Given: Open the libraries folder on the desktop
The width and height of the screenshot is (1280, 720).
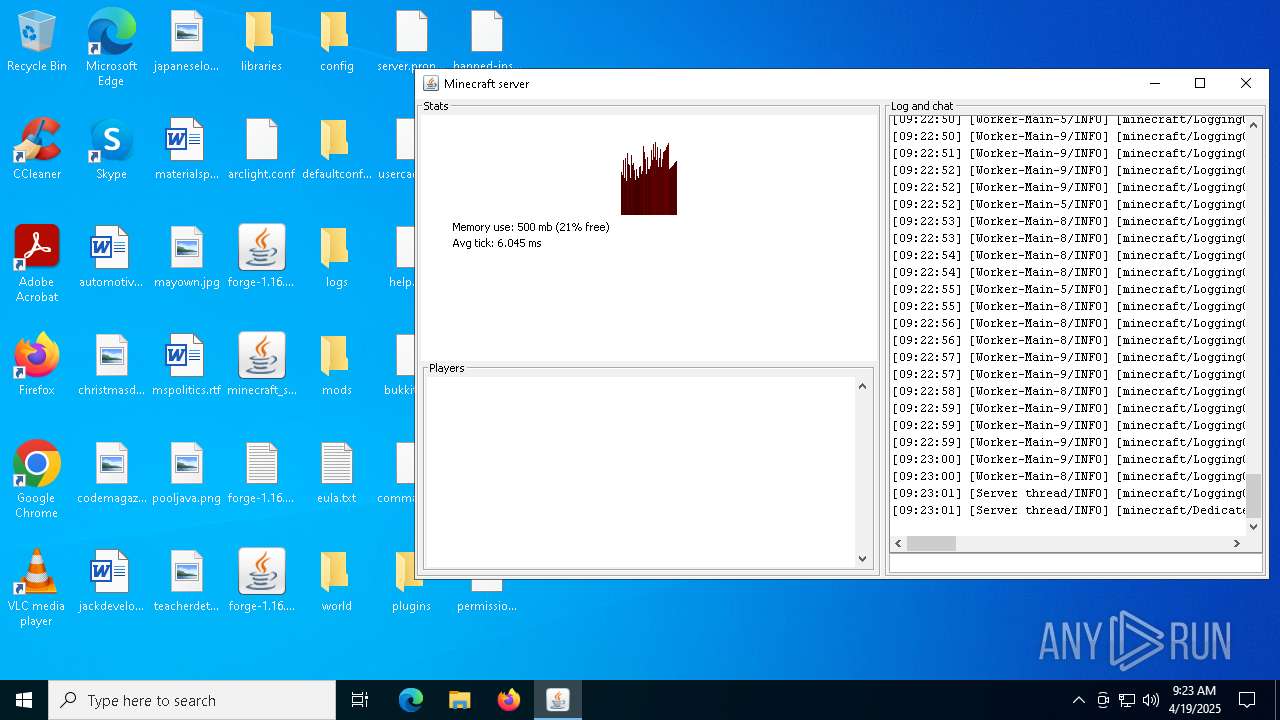Looking at the screenshot, I should click(261, 41).
